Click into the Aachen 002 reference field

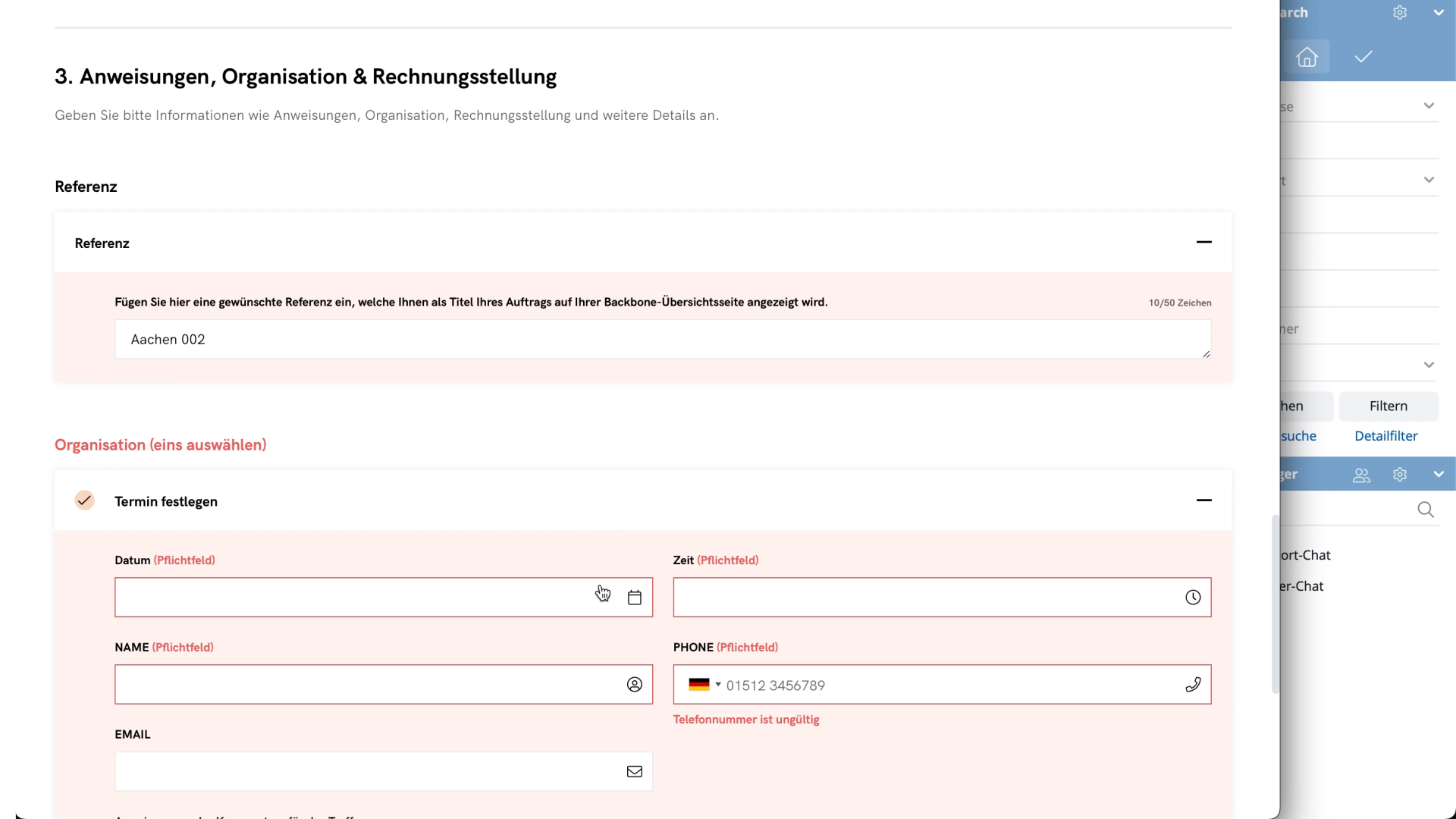[660, 339]
